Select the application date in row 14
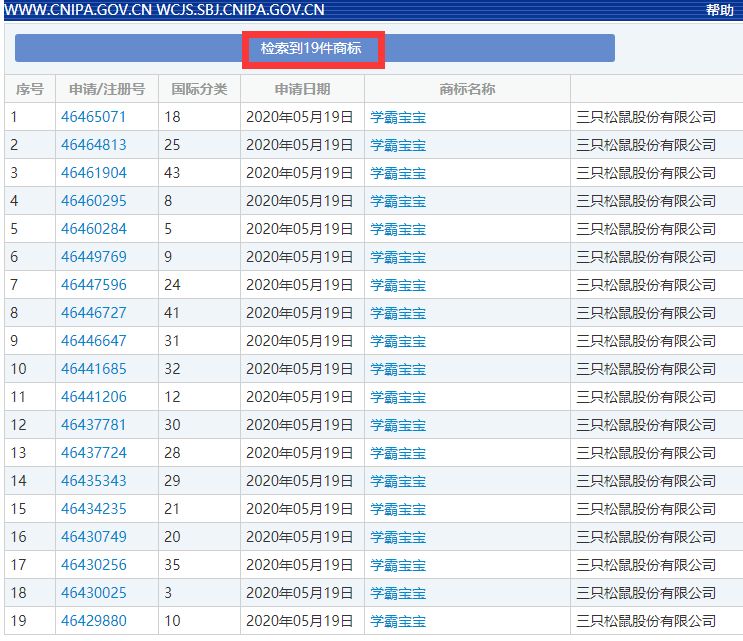 click(299, 480)
